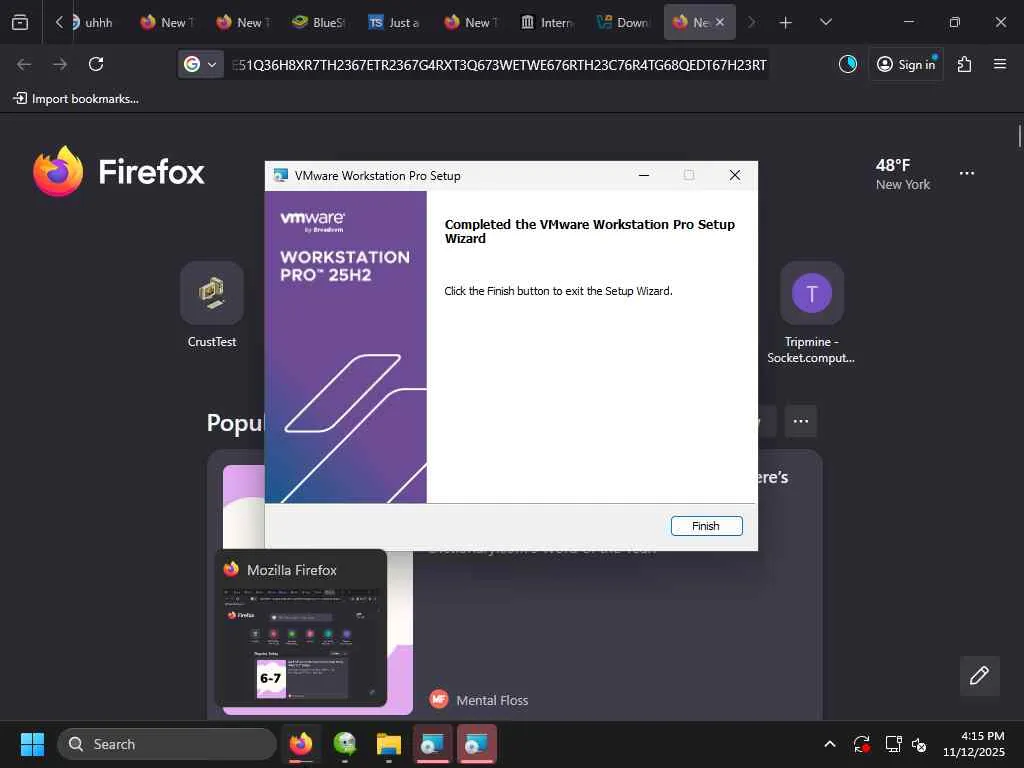Open a new tab with the plus button
The image size is (1024, 768).
pyautogui.click(x=786, y=22)
